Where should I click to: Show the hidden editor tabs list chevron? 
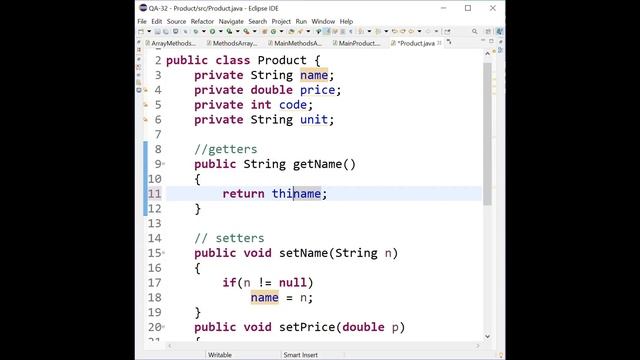(449, 42)
